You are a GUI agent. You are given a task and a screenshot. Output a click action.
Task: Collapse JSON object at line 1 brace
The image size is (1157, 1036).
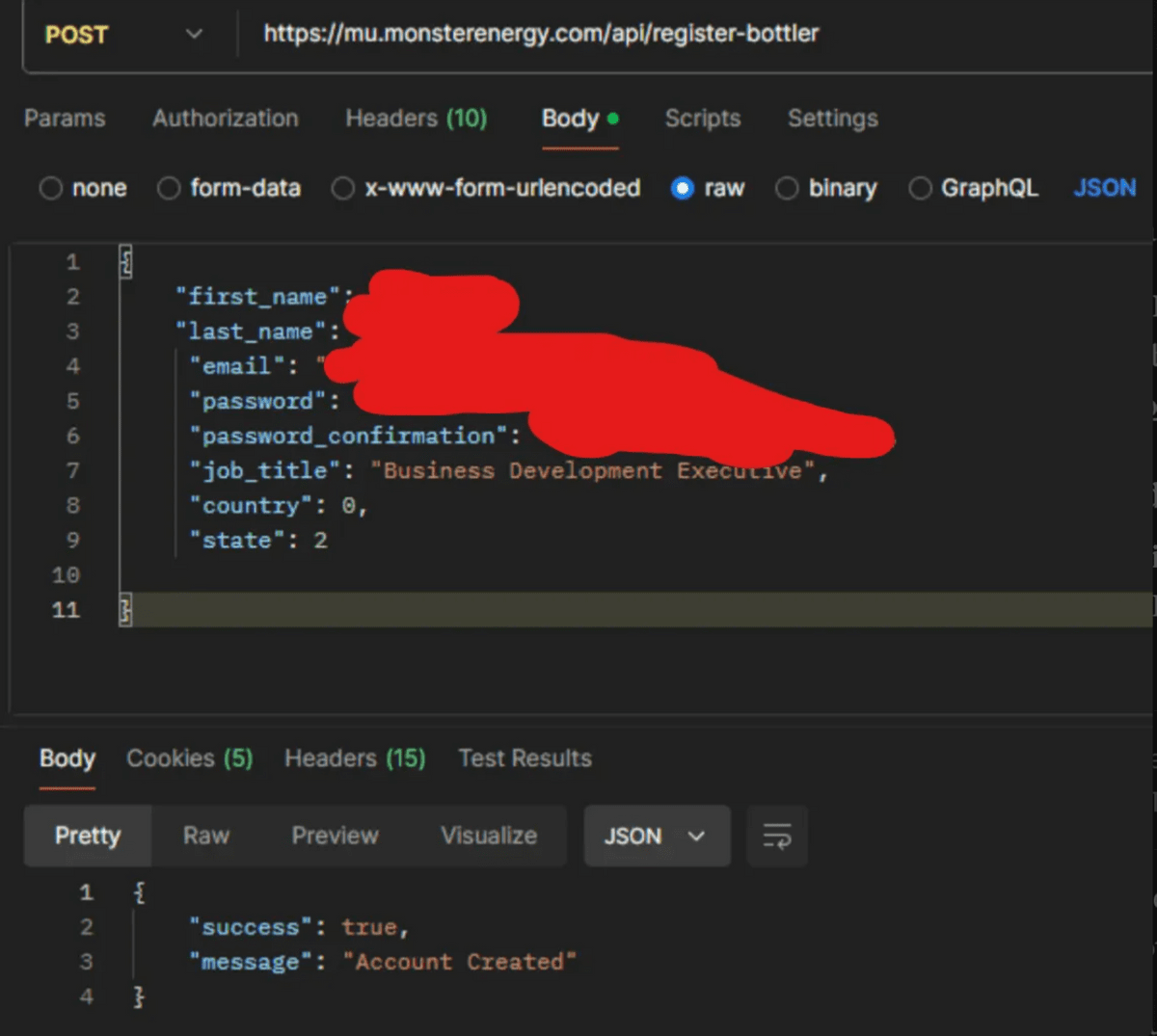(125, 261)
